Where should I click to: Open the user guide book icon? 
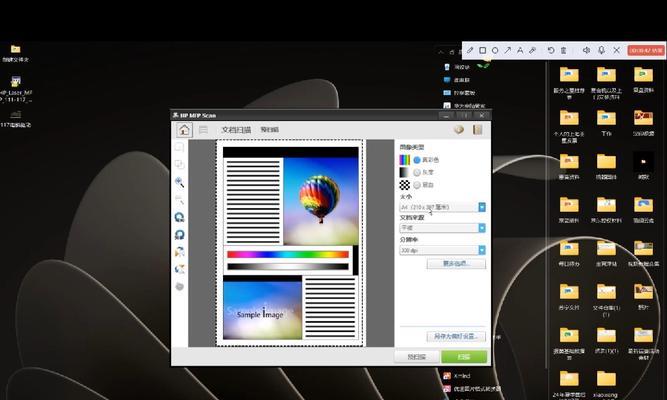[478, 129]
